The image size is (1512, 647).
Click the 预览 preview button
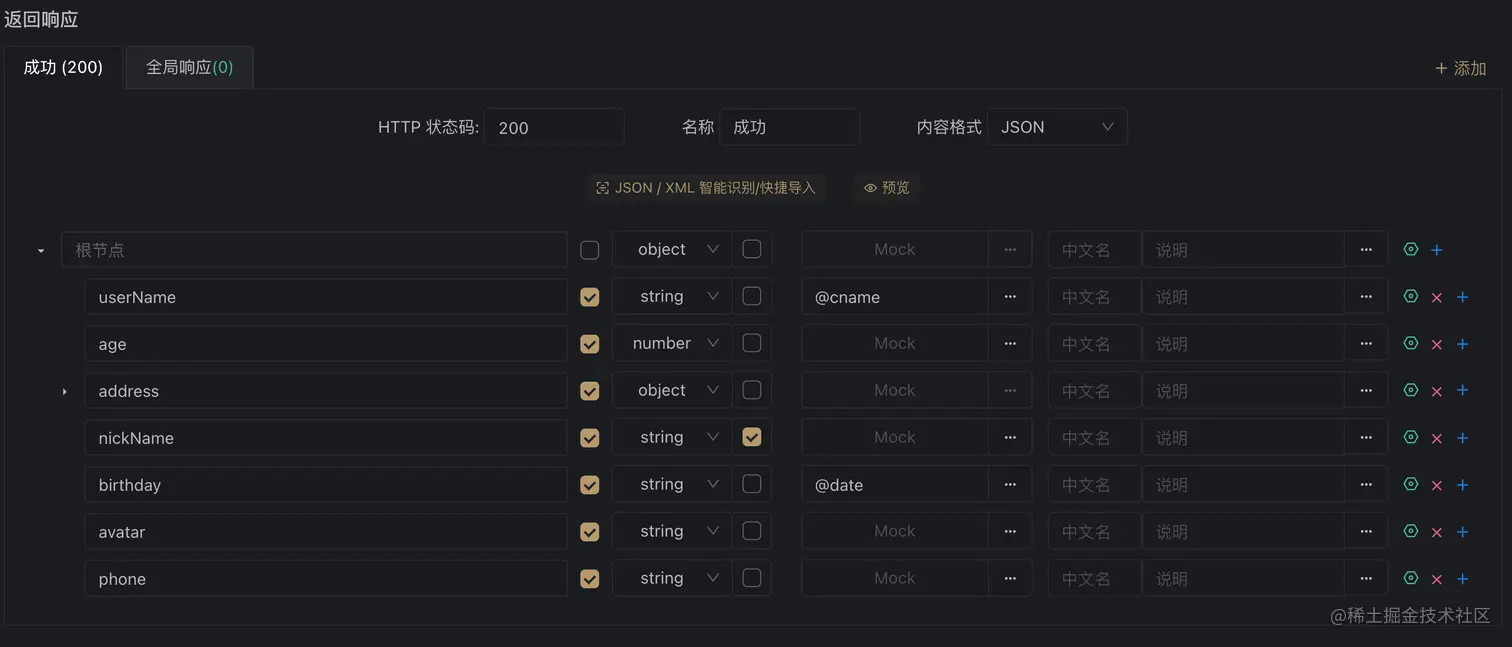coord(887,188)
